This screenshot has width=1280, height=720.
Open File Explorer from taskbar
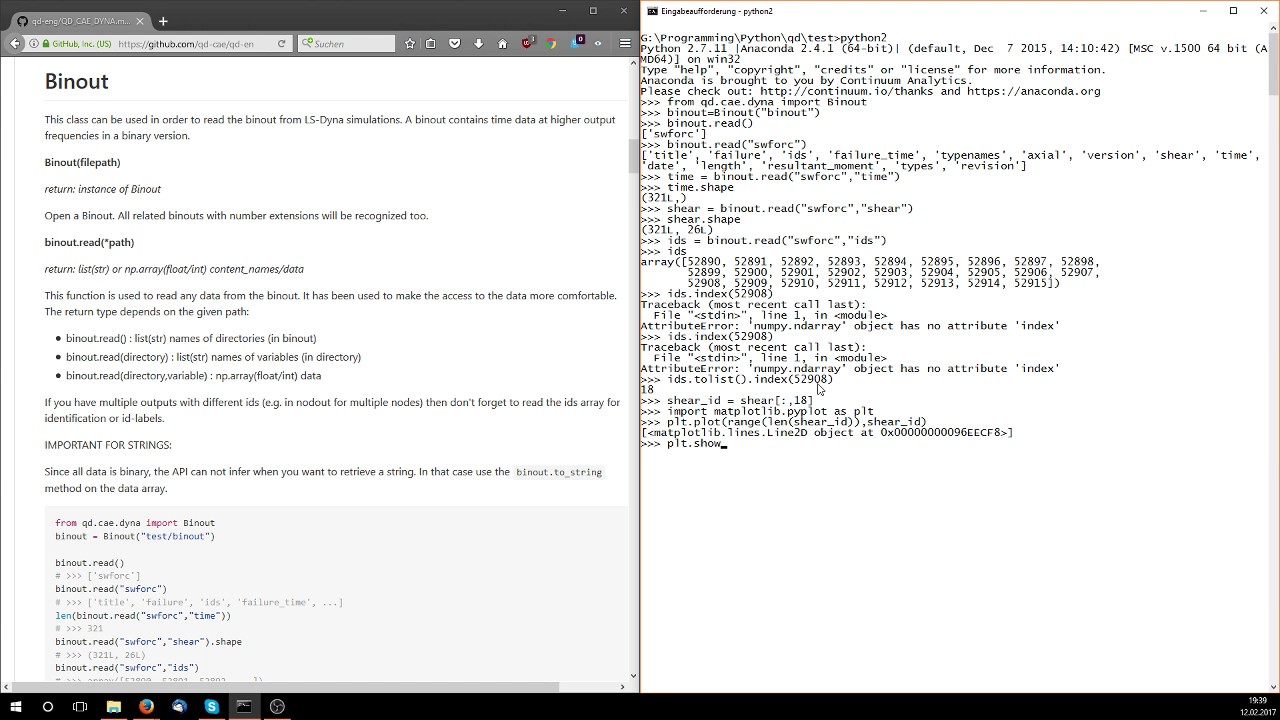coord(114,706)
